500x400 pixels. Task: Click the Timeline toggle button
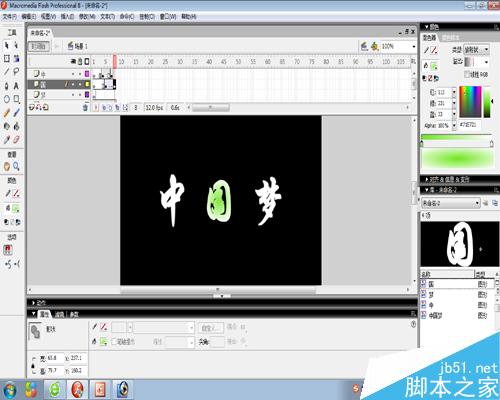click(39, 46)
